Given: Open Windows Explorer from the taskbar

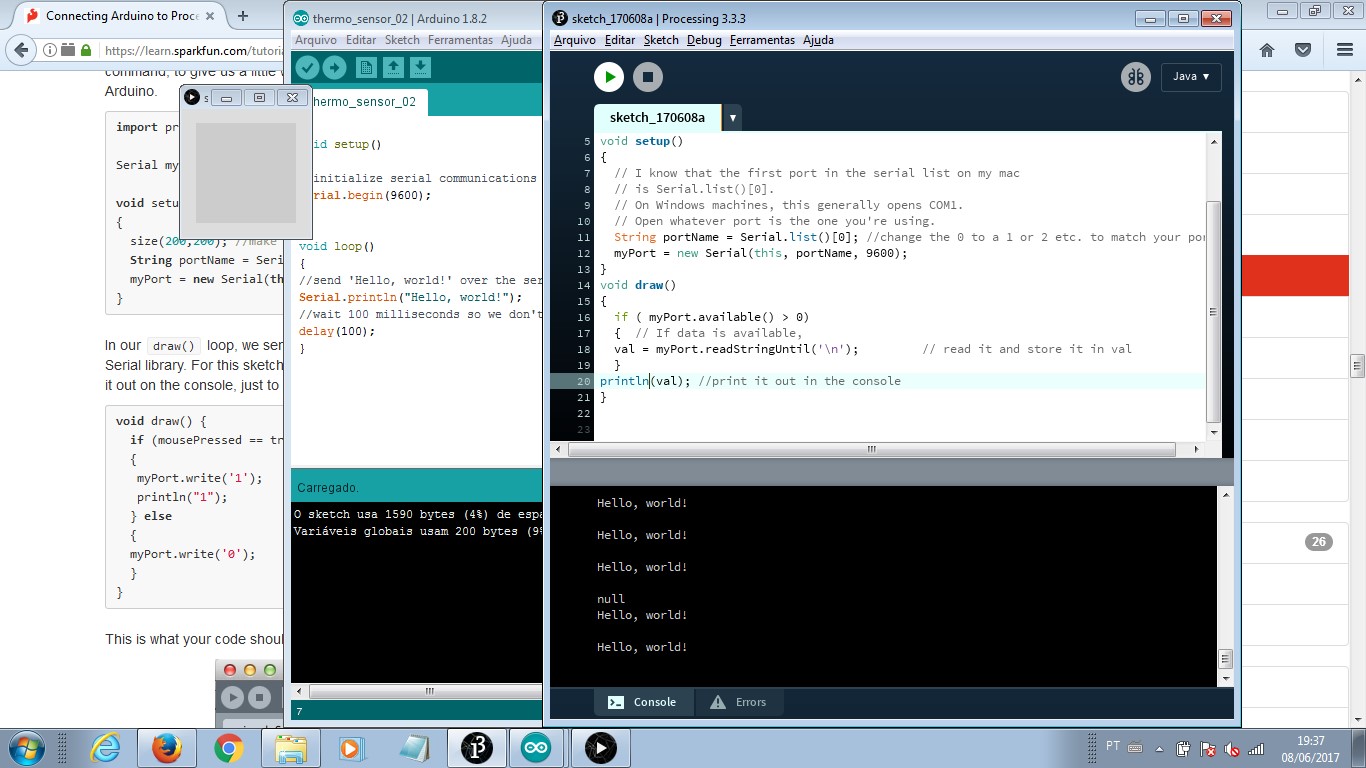Looking at the screenshot, I should click(290, 748).
